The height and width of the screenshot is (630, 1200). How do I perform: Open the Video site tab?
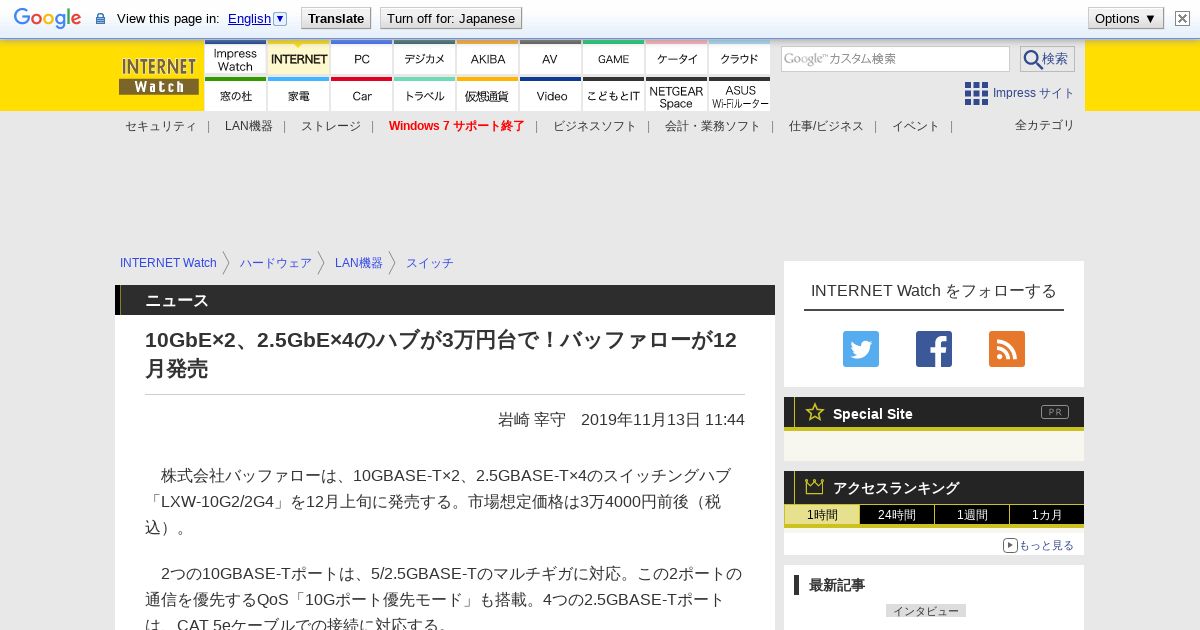[x=550, y=95]
